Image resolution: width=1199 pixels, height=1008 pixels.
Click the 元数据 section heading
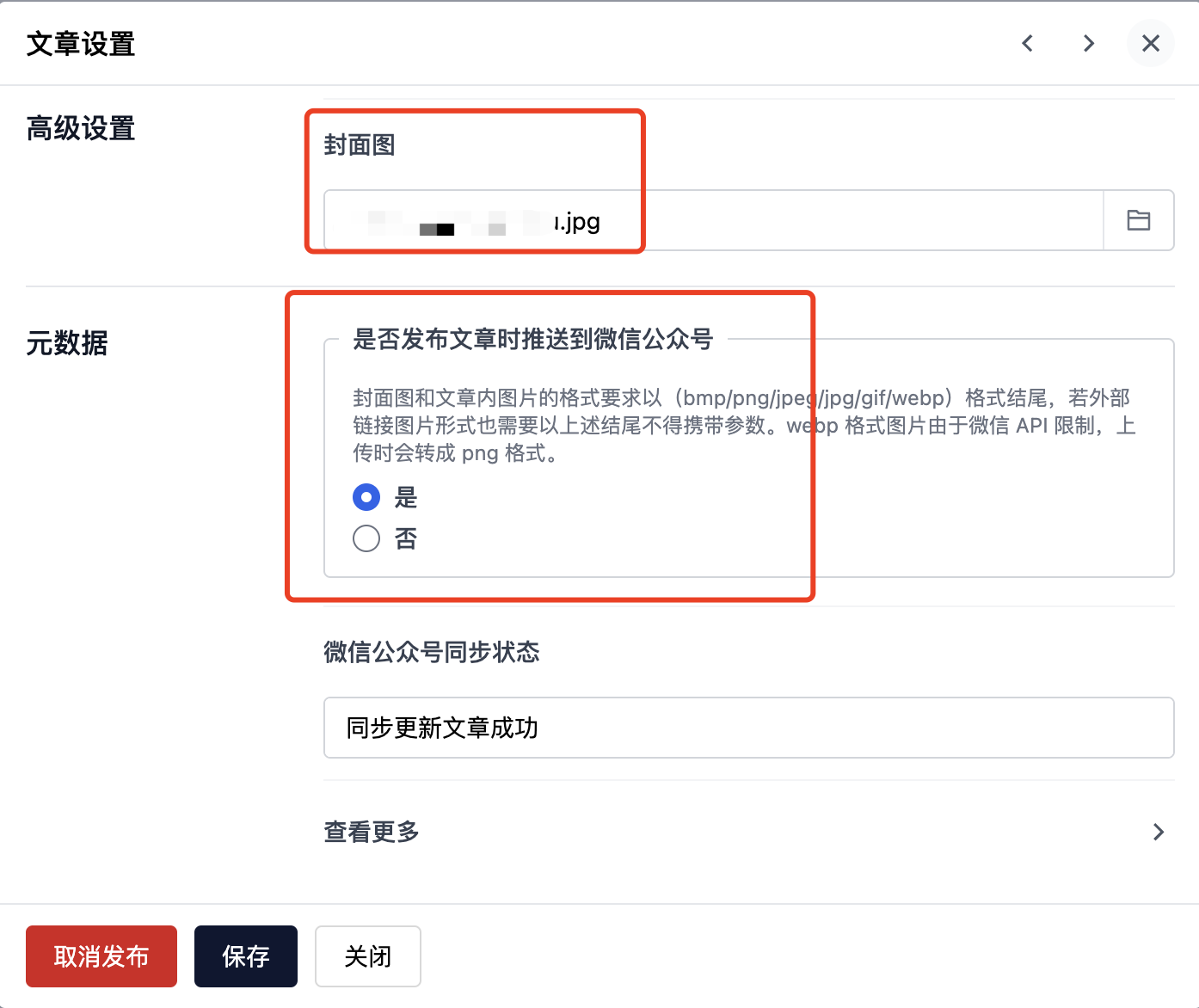(67, 343)
